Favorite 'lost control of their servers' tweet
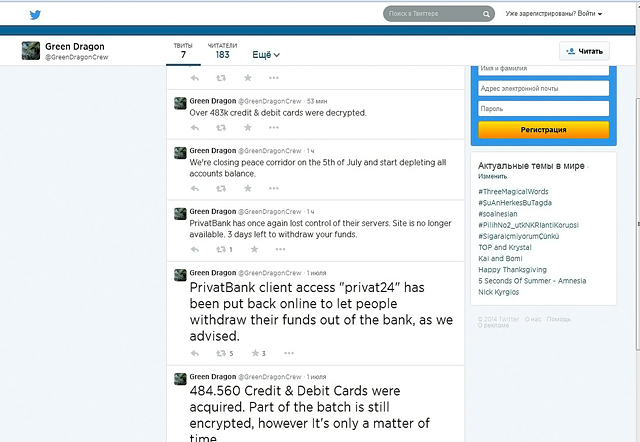The image size is (640, 442). click(x=254, y=249)
